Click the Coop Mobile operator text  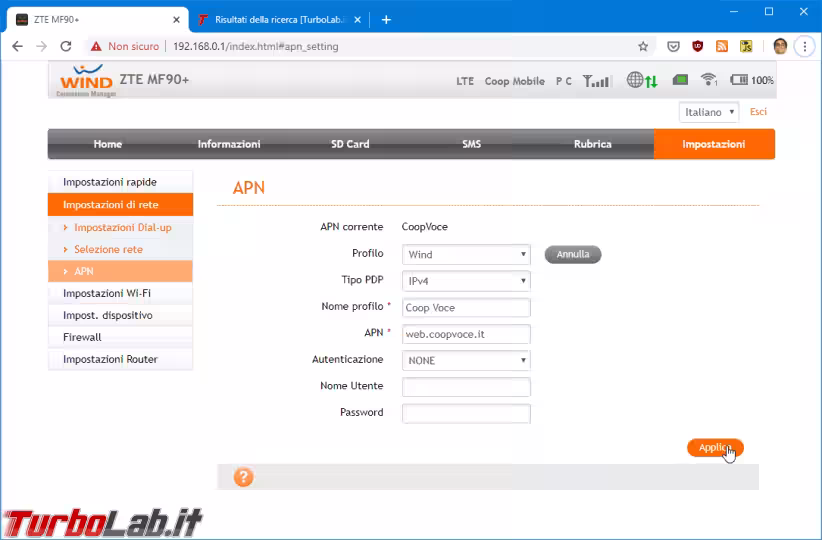514,81
